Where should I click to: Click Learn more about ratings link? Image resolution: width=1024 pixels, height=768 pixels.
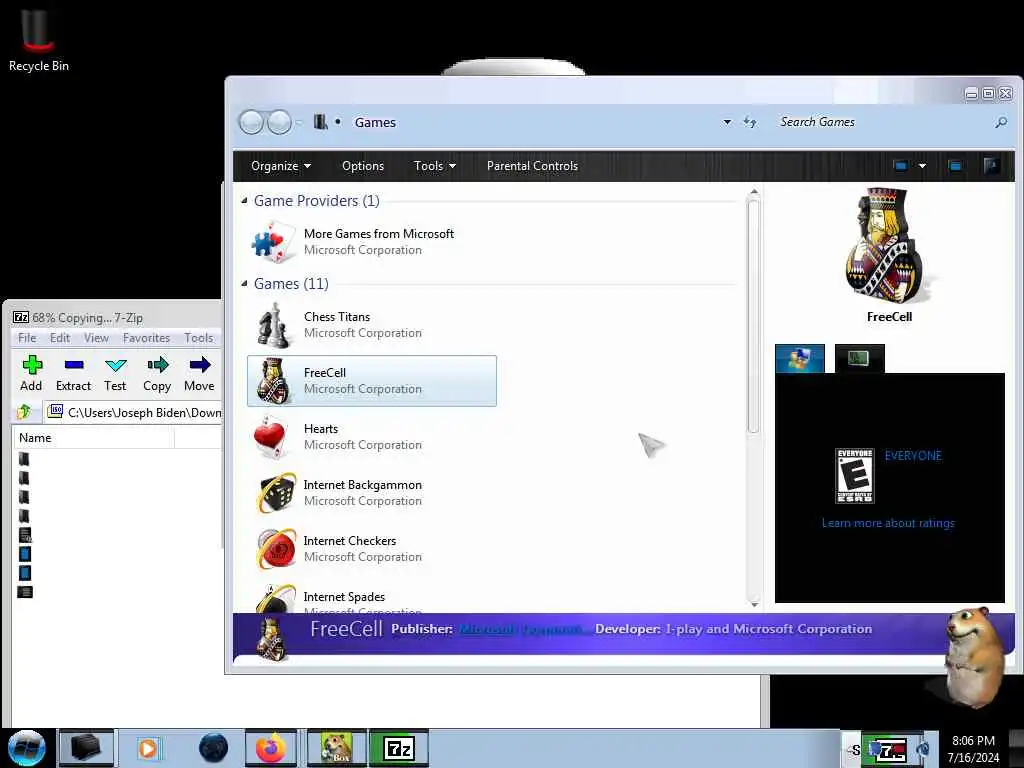(888, 523)
